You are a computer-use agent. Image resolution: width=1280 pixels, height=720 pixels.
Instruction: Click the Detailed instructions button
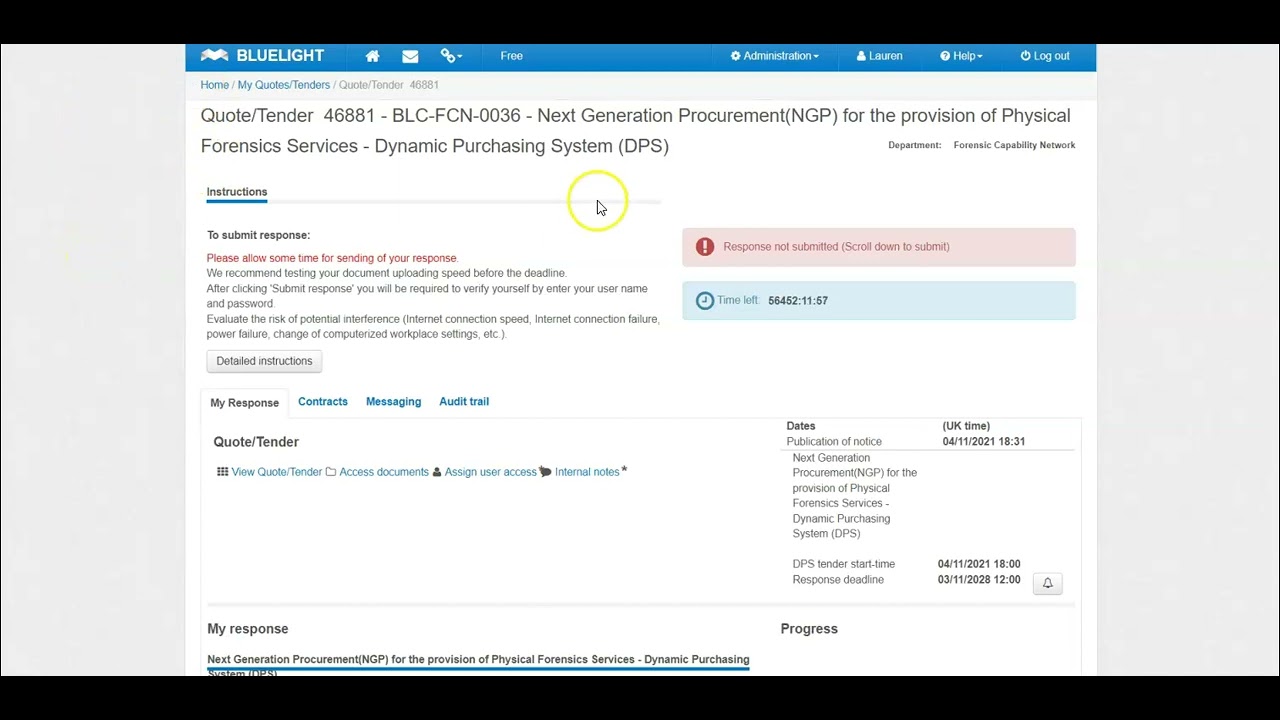(x=264, y=361)
